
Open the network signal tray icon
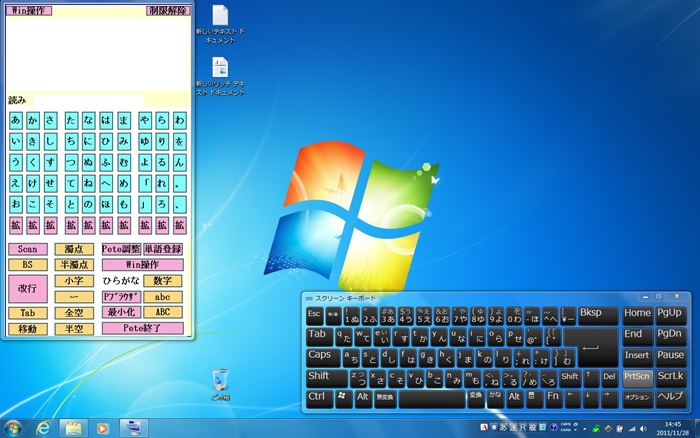(x=632, y=429)
